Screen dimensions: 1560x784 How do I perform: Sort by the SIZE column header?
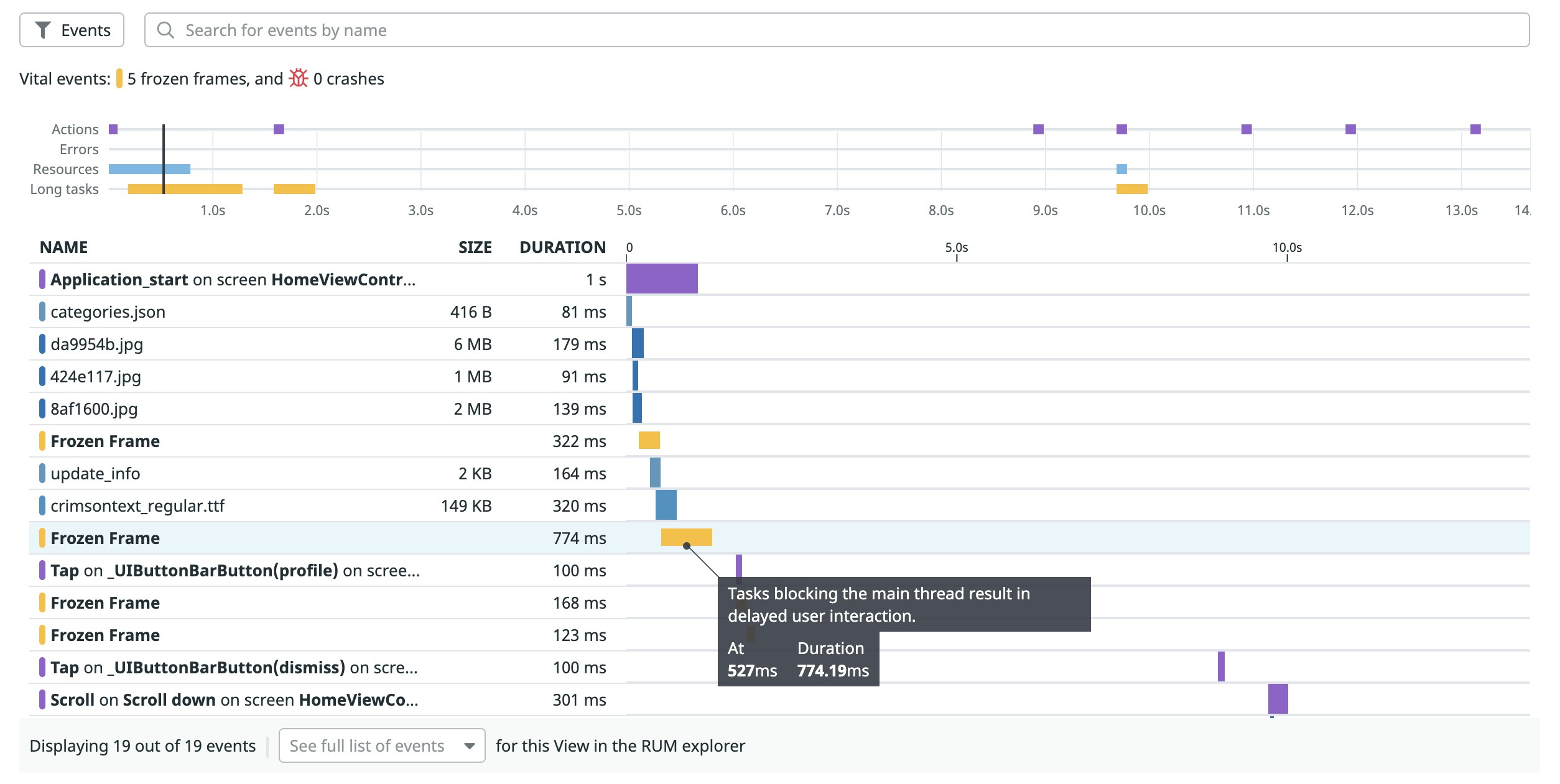475,247
